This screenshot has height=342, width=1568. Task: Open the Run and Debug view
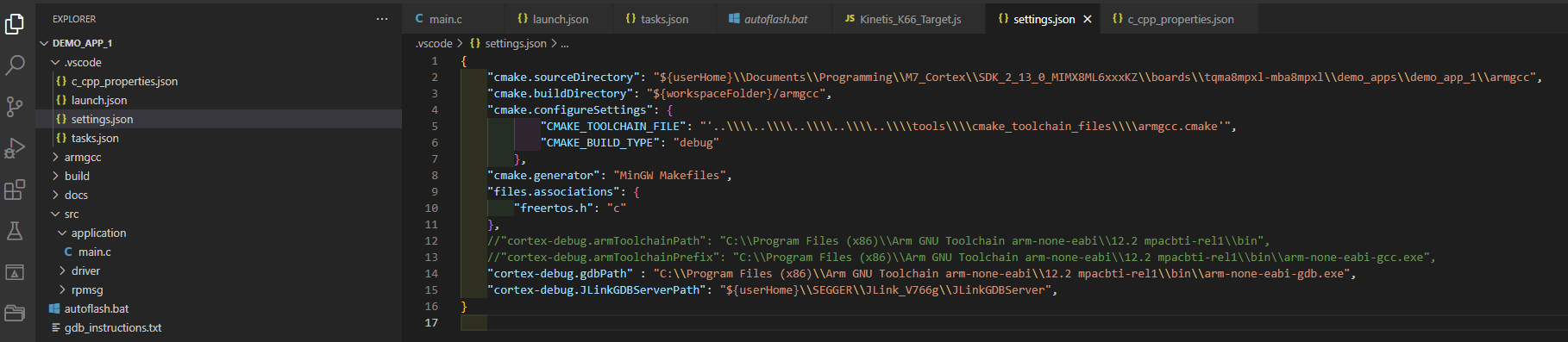point(15,148)
